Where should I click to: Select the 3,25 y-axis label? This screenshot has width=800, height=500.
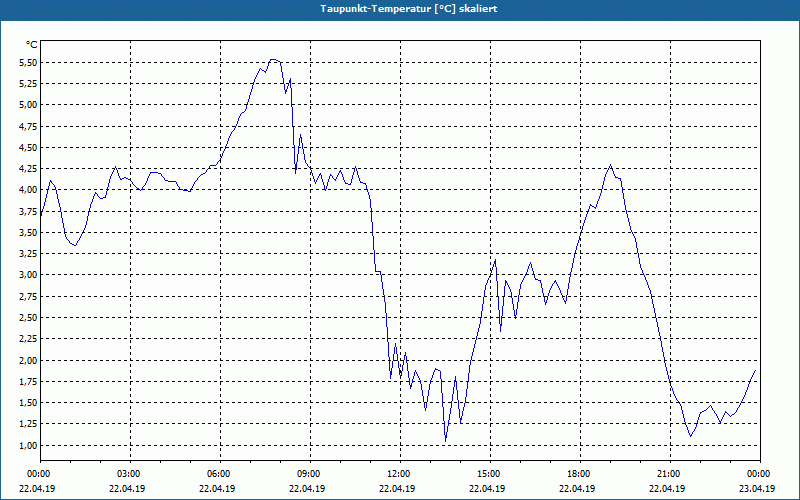(x=28, y=254)
